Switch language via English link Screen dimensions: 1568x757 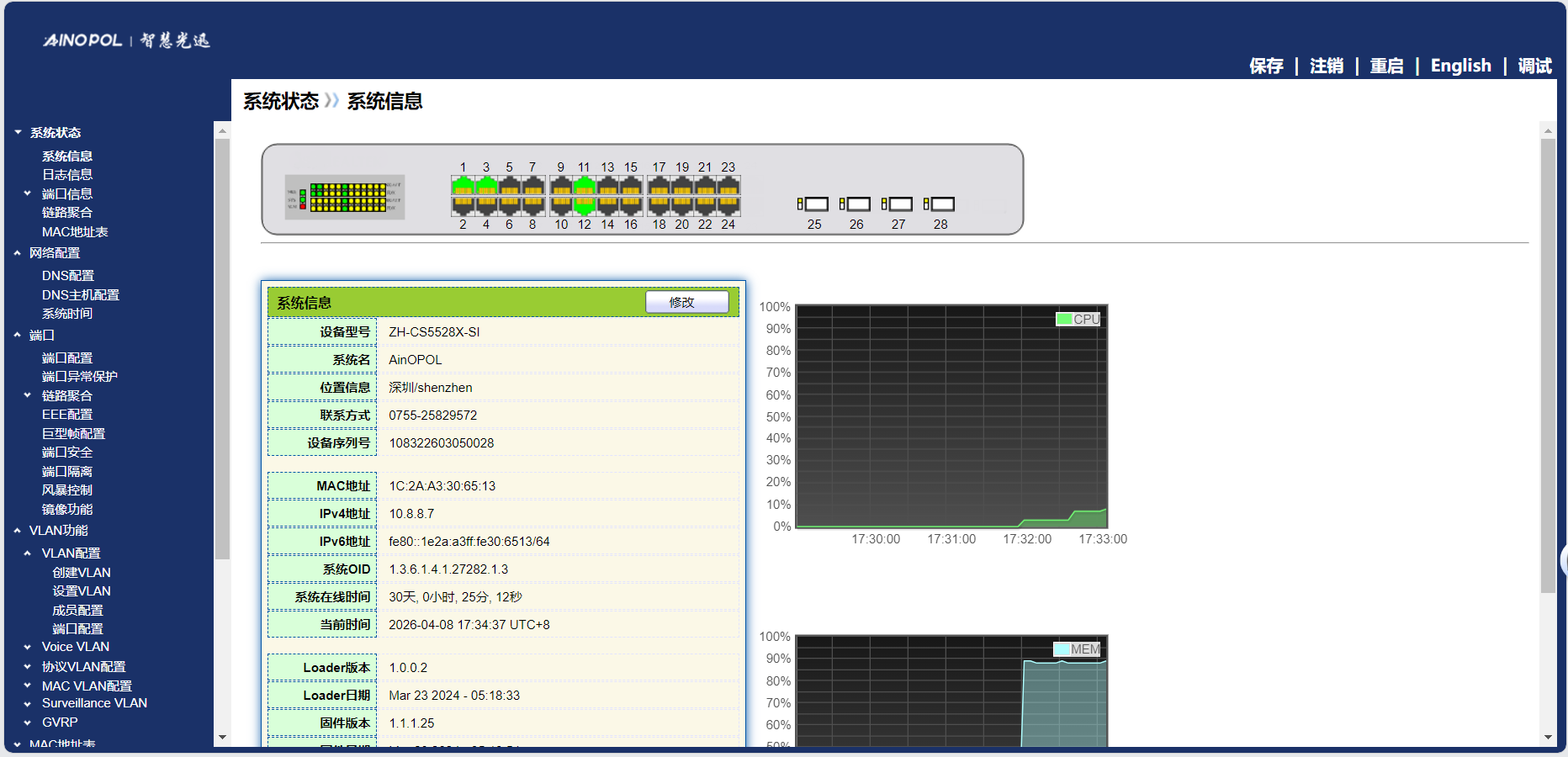pos(1460,66)
